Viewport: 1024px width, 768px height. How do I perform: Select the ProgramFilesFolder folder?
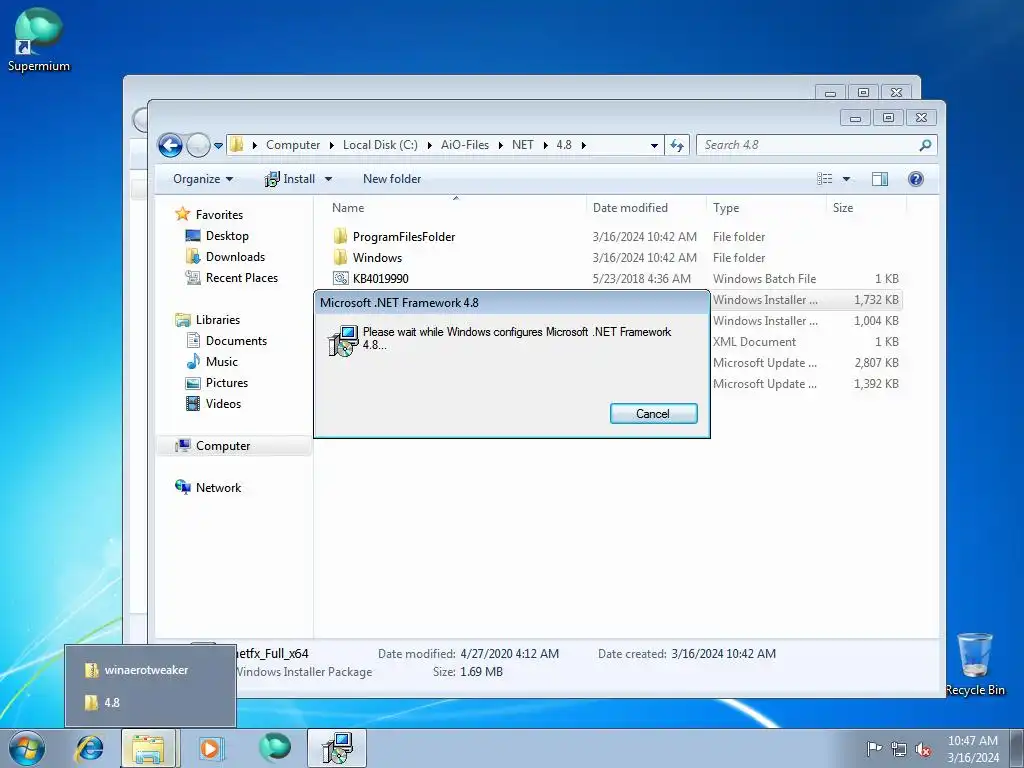tap(404, 236)
